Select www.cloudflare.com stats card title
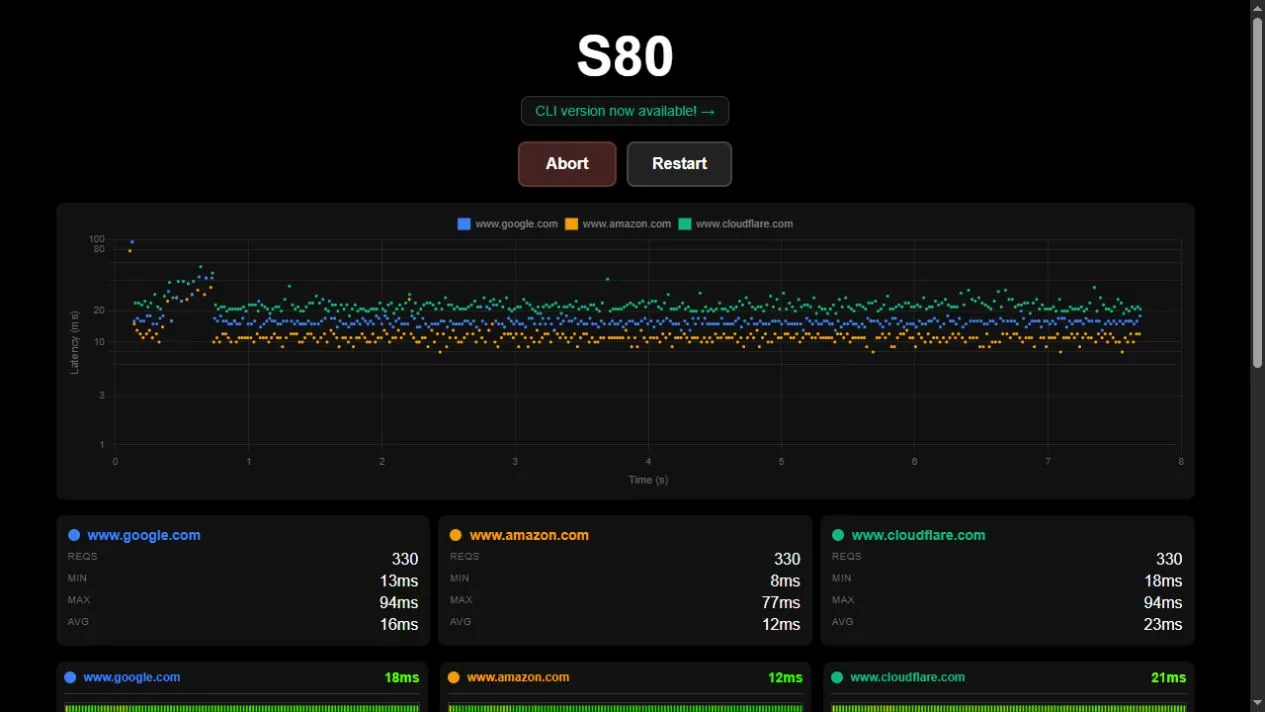 point(918,535)
